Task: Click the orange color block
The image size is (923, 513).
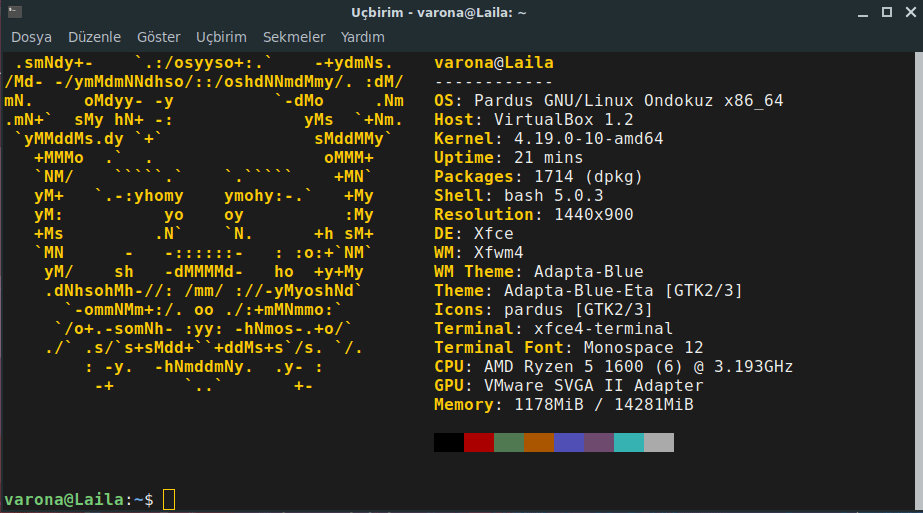Action: [539, 442]
